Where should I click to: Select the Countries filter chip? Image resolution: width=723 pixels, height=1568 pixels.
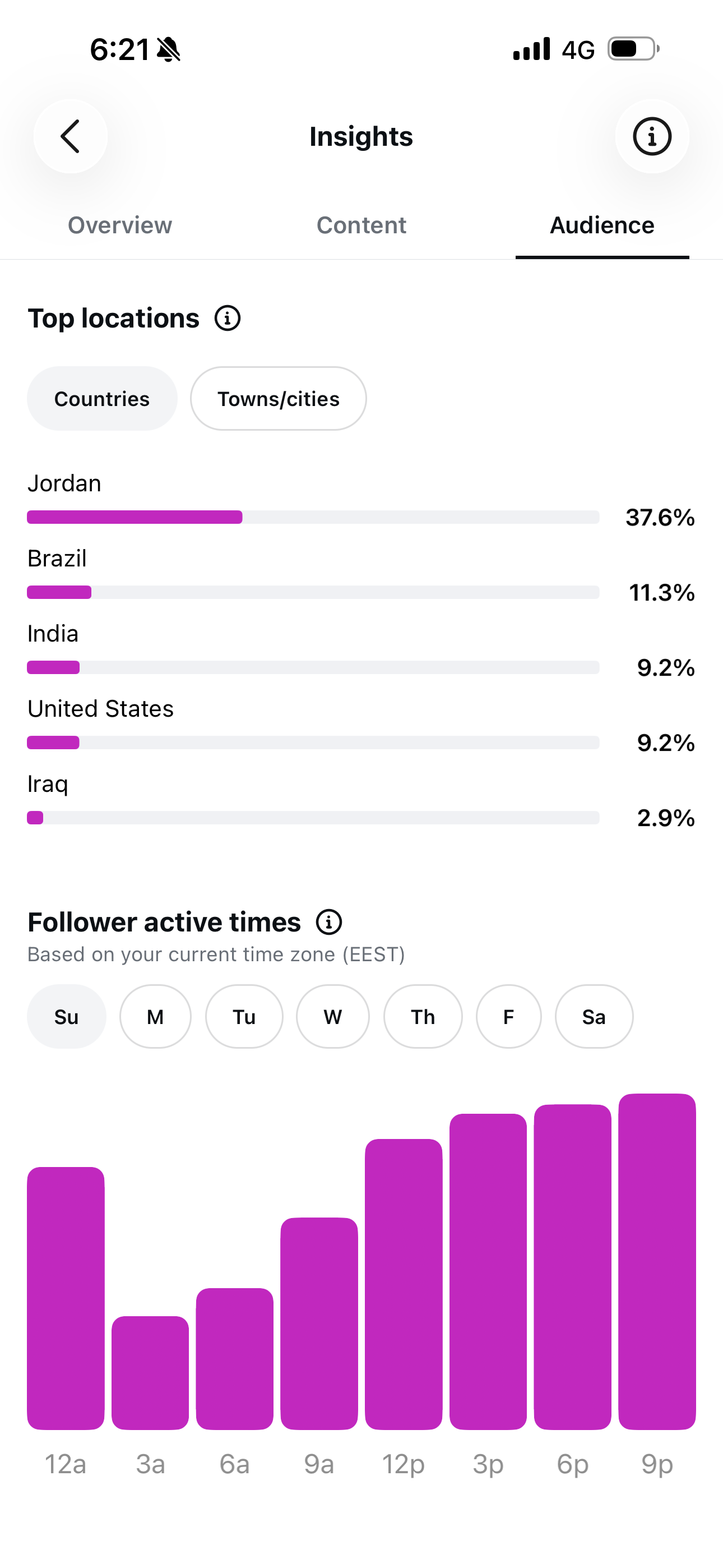[x=102, y=399]
